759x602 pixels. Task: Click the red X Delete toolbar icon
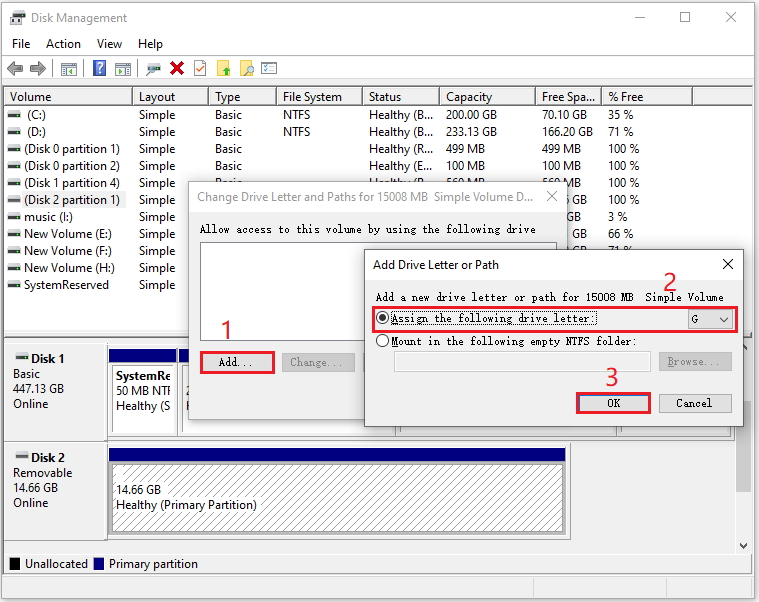click(x=177, y=68)
